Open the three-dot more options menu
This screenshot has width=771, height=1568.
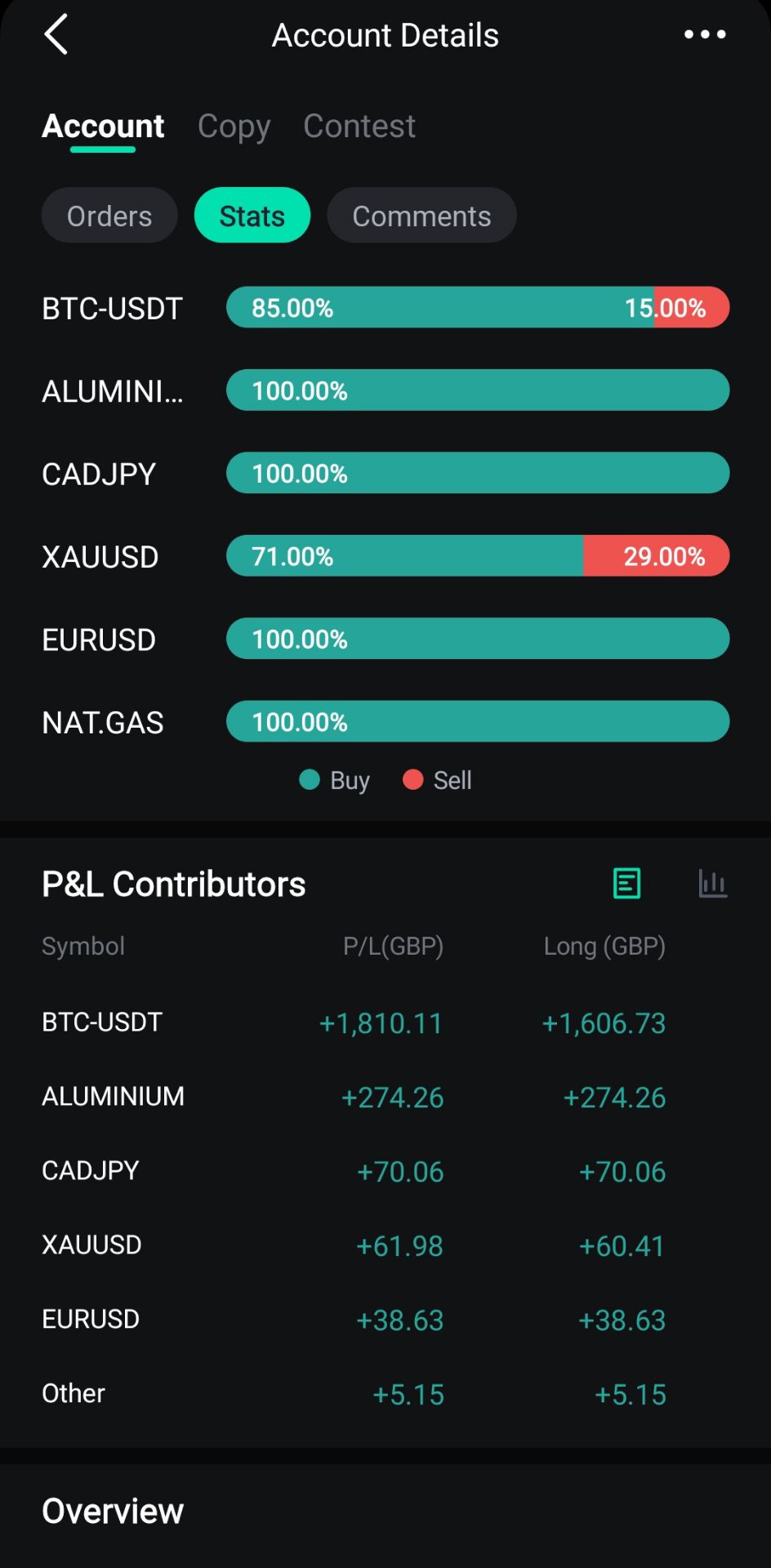click(704, 34)
